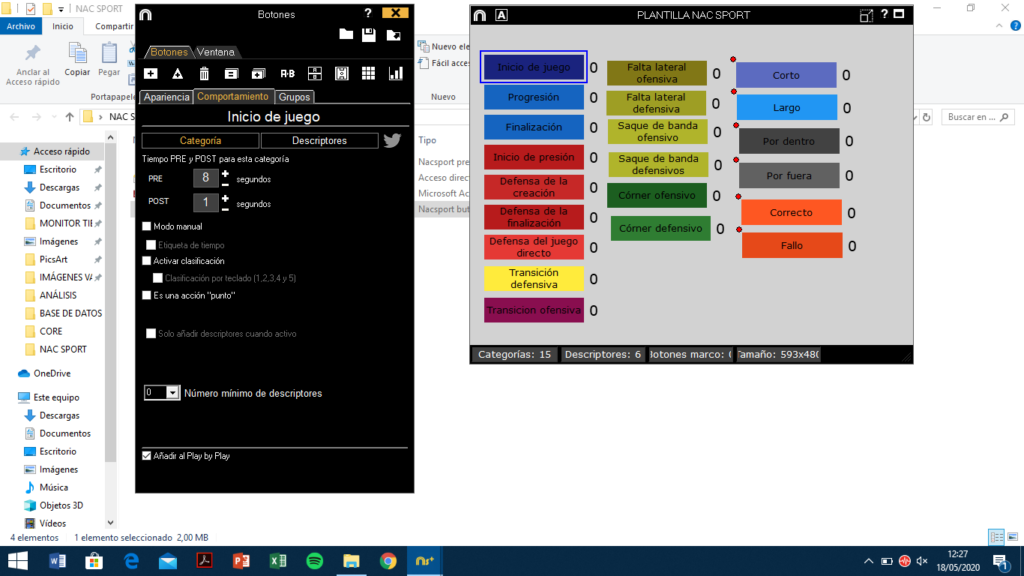Click the A-B rename icon in toolbar
1024x576 pixels.
(287, 73)
